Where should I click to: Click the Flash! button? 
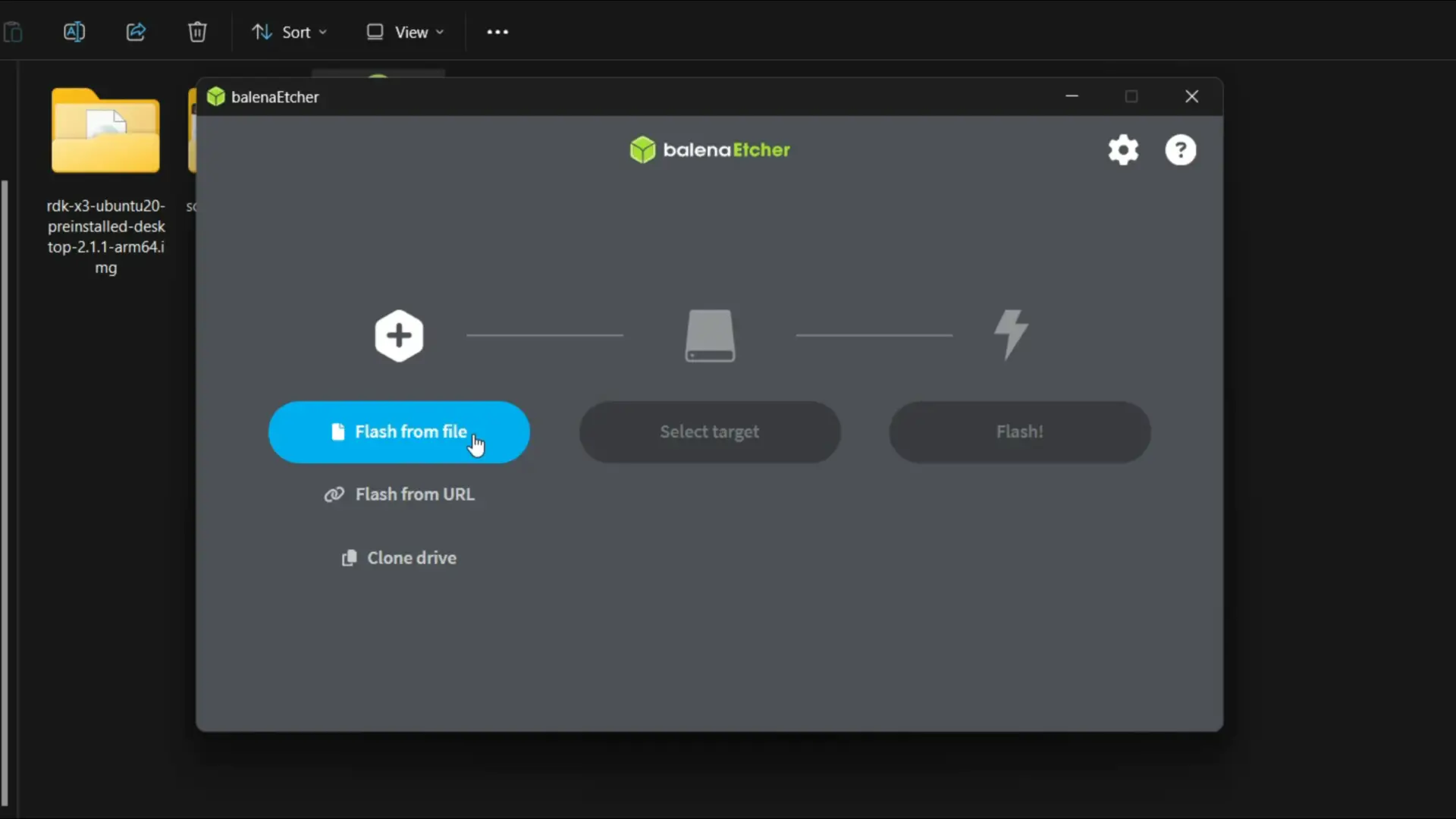point(1020,431)
